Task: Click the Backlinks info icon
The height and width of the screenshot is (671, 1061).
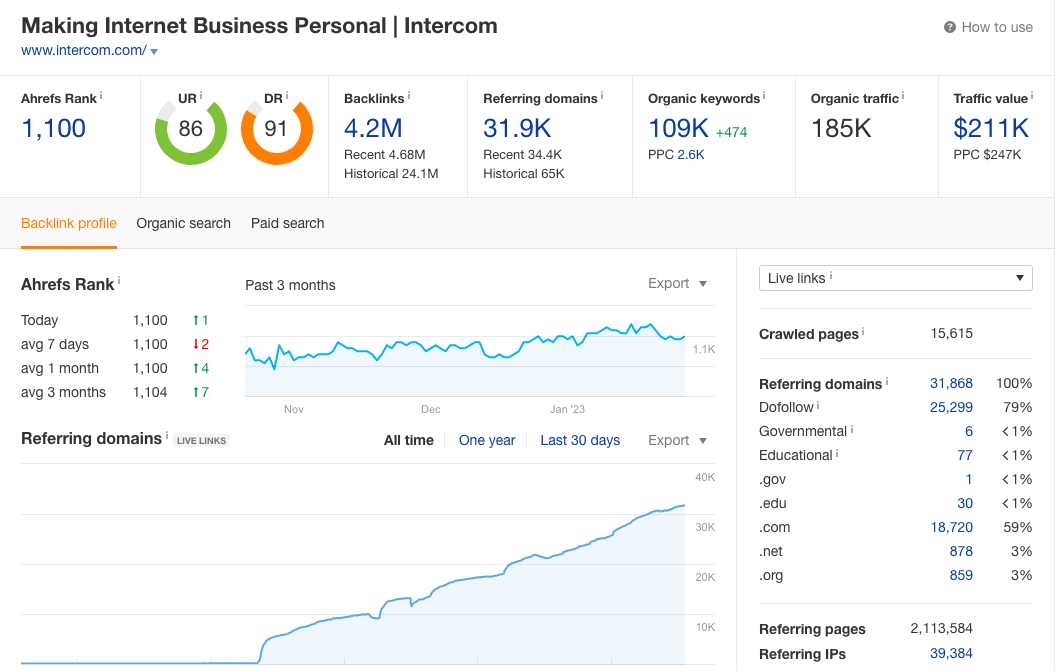Action: (409, 96)
